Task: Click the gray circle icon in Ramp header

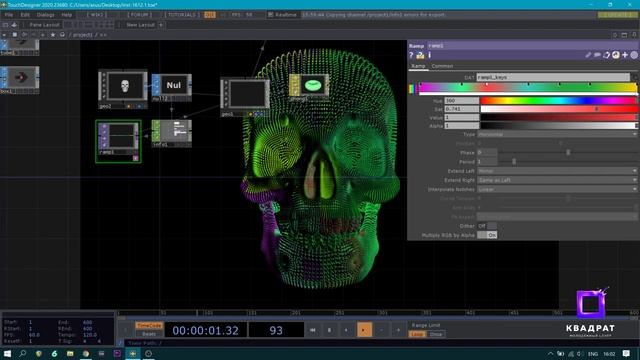Action: (634, 55)
